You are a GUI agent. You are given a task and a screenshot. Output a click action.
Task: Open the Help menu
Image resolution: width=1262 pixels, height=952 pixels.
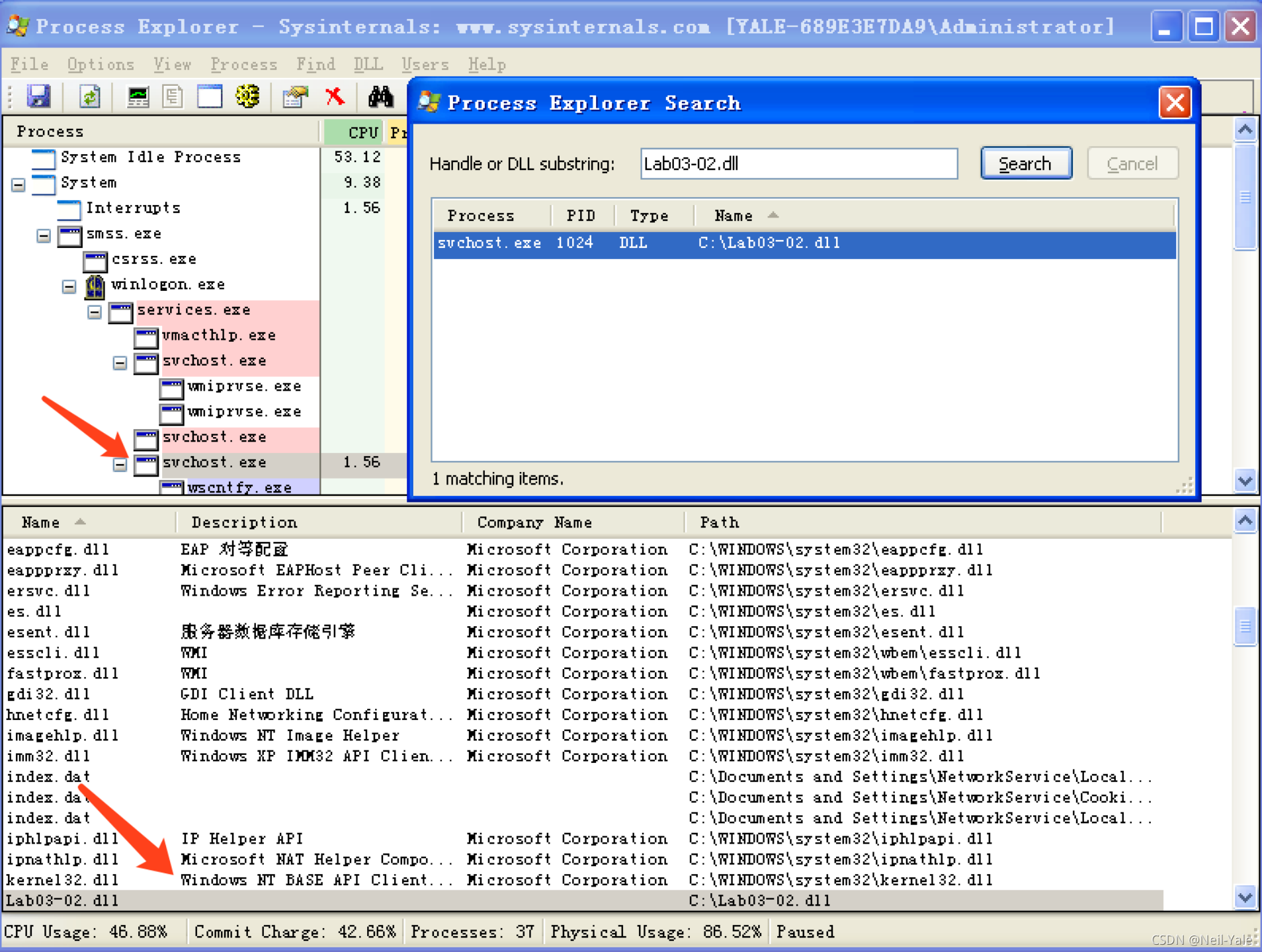pos(487,64)
